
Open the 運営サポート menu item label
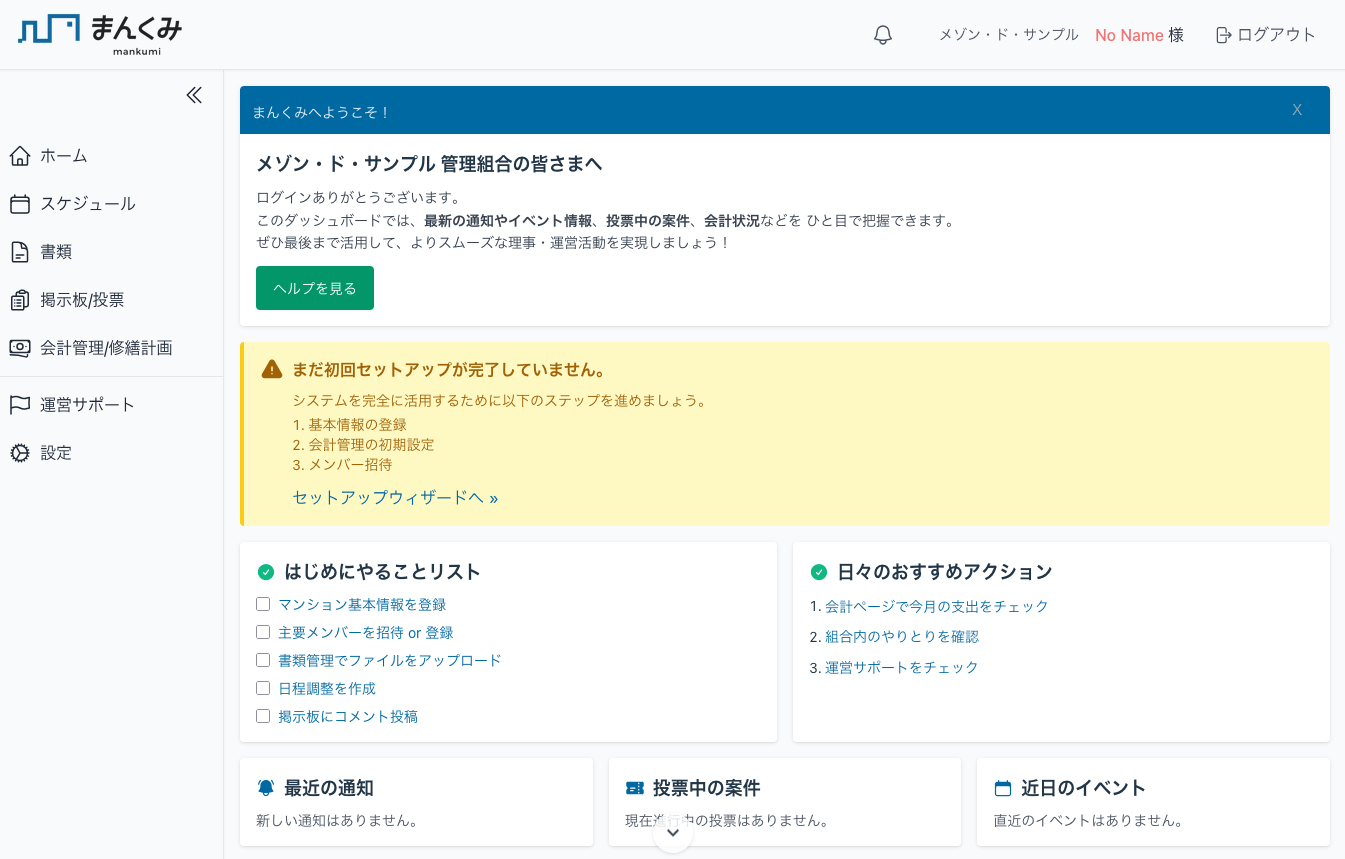[87, 405]
